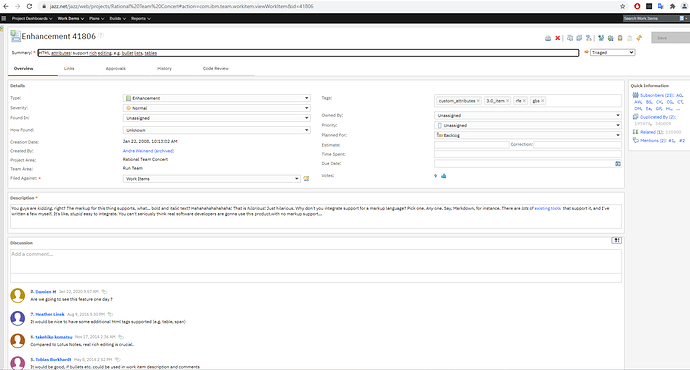Click the red X delete icon
The image size is (690, 370).
558,38
